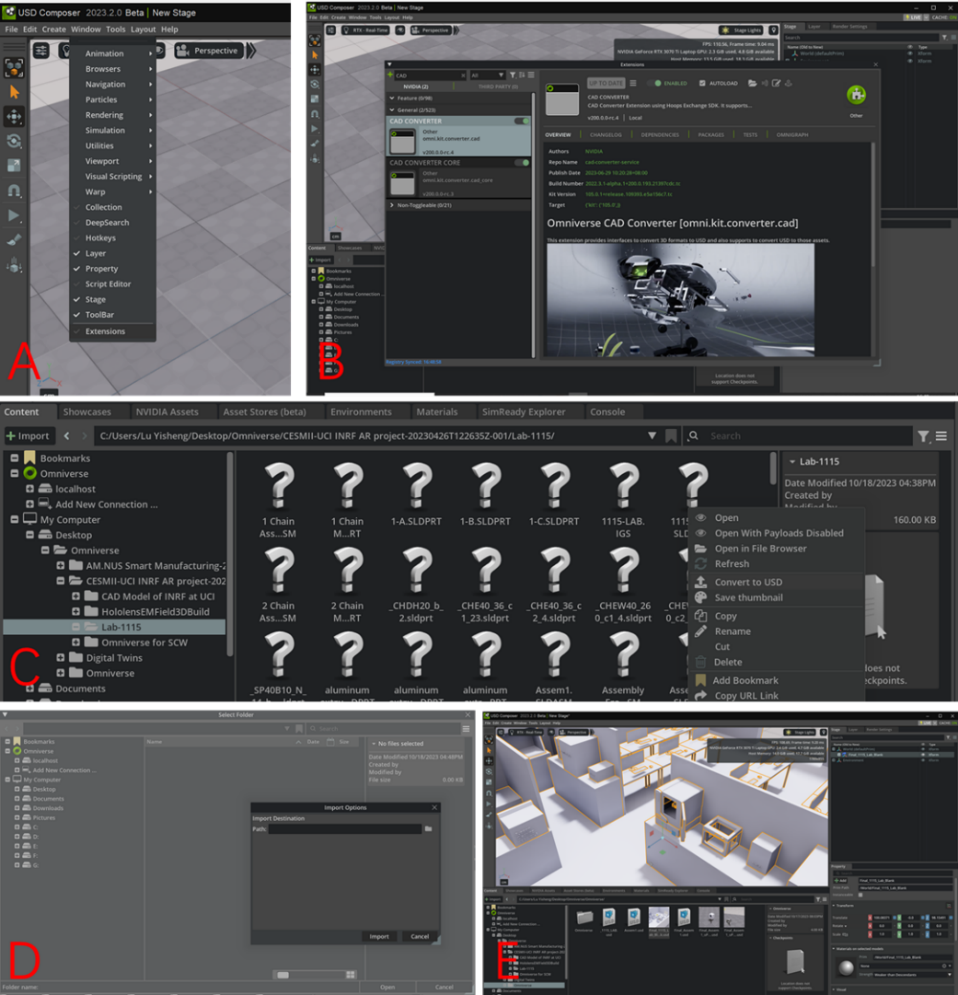
Task: Click Open With Payloads Disabled in context menu
Action: (x=779, y=533)
